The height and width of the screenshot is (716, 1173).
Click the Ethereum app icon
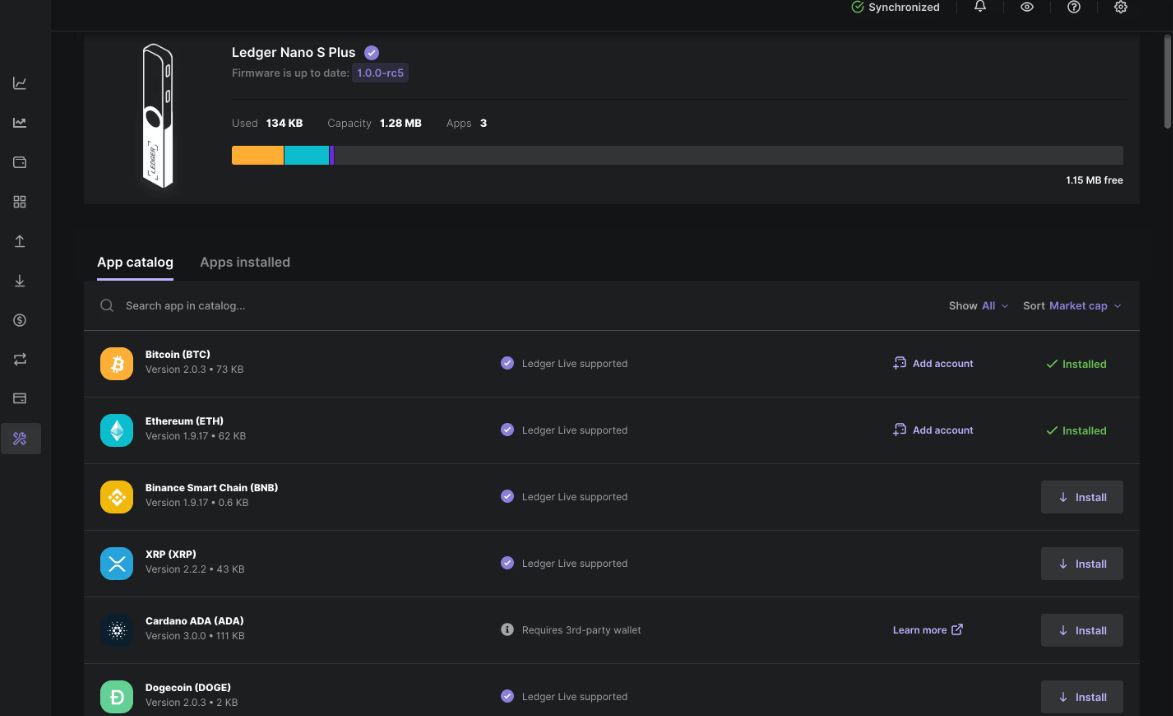[117, 430]
